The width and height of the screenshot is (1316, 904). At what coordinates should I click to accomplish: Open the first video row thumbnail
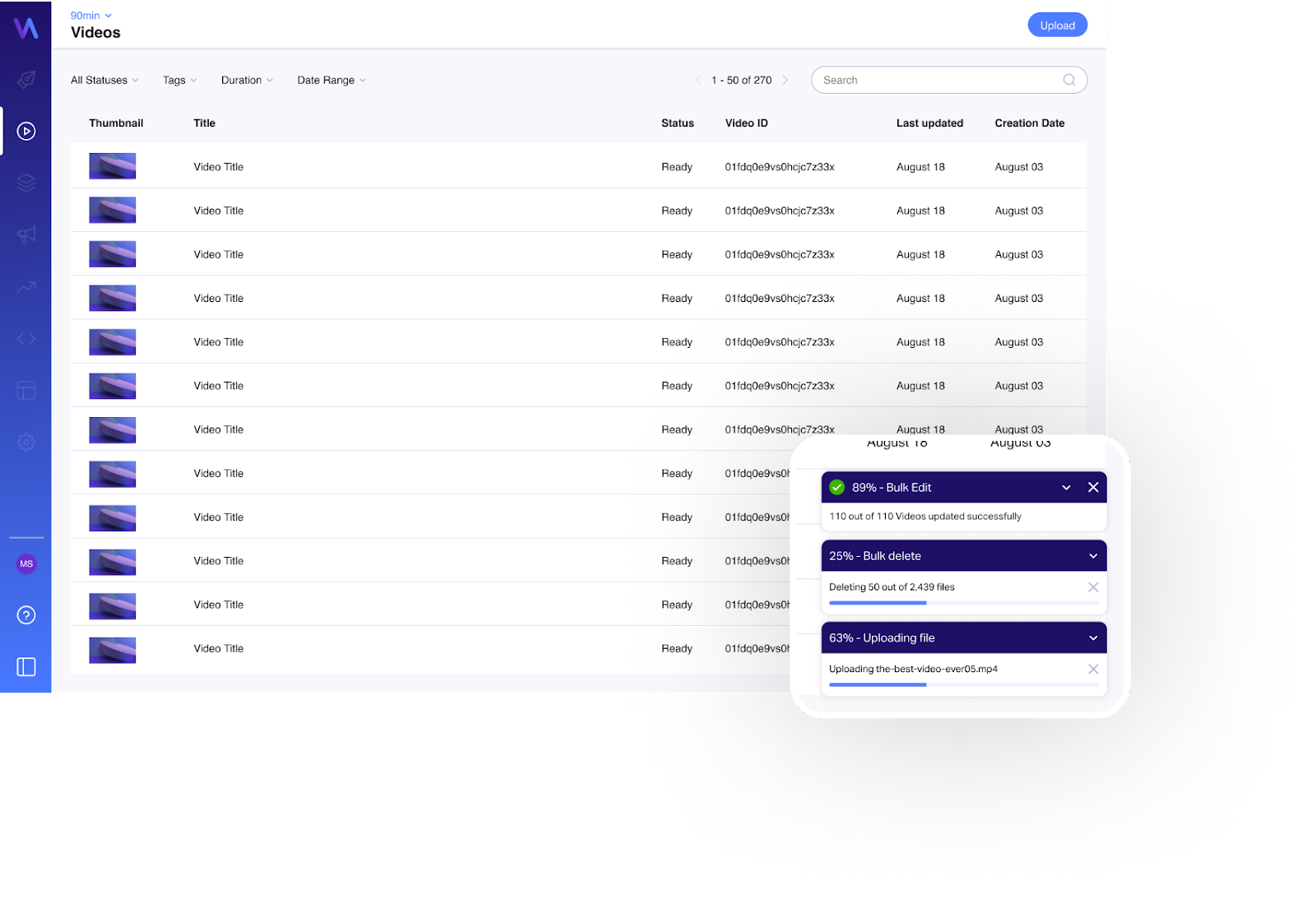(113, 166)
